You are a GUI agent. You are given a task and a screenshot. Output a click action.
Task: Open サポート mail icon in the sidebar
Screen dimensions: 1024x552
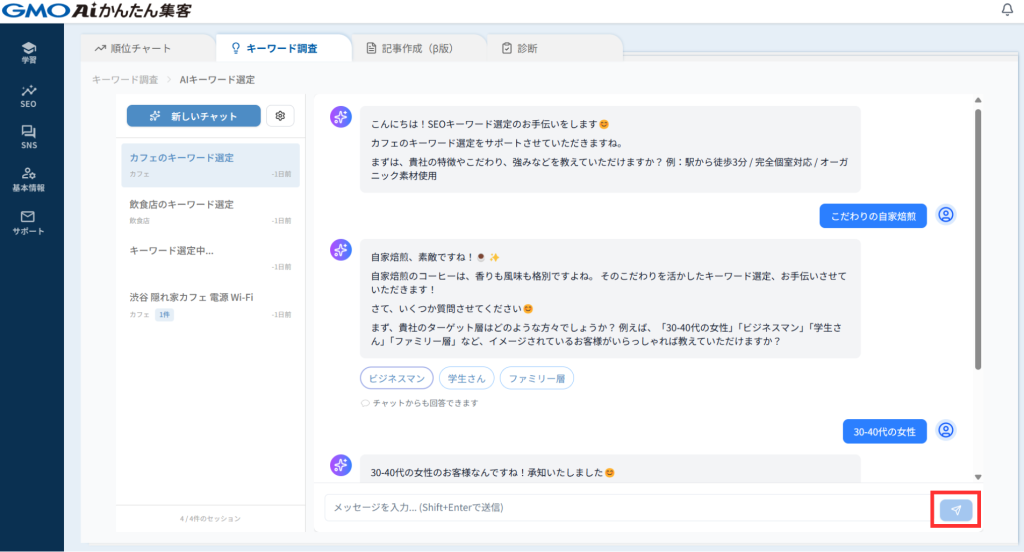coord(28,222)
